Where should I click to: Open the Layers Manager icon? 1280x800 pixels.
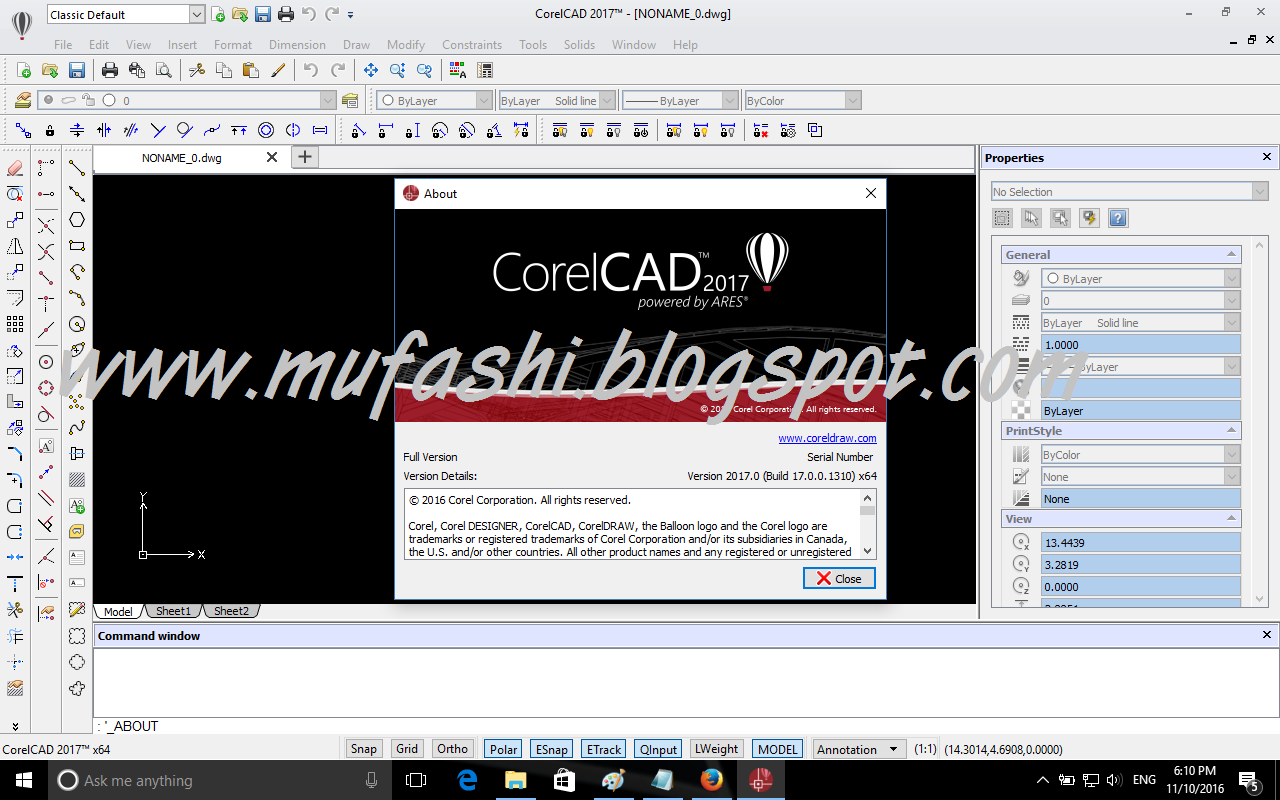point(23,100)
